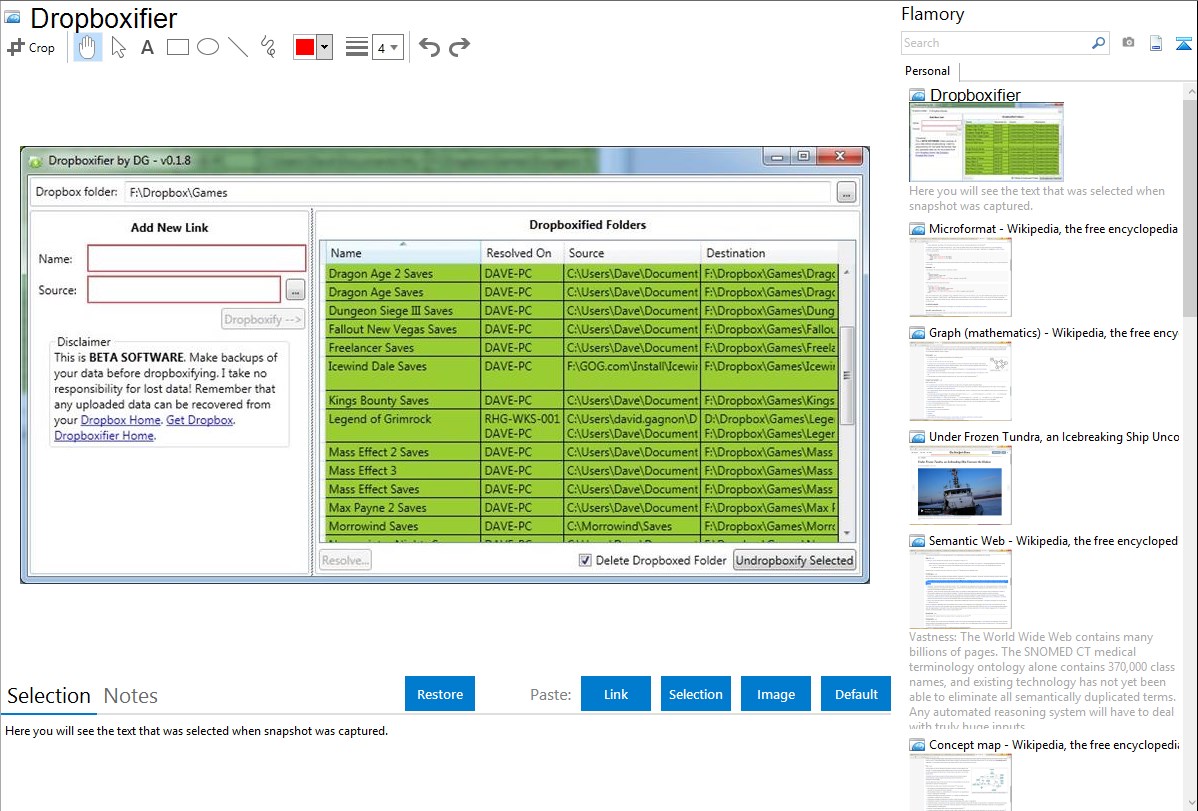Sort by the Name column header
Screen dimensions: 1198x811
pyautogui.click(x=402, y=253)
